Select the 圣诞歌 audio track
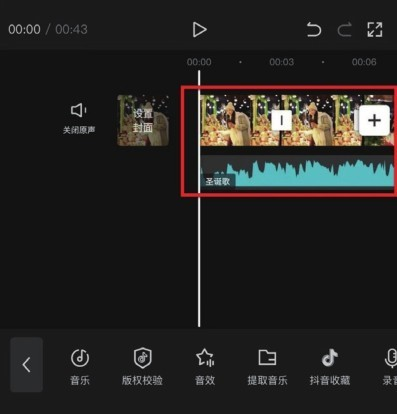The width and height of the screenshot is (397, 414). [x=297, y=171]
